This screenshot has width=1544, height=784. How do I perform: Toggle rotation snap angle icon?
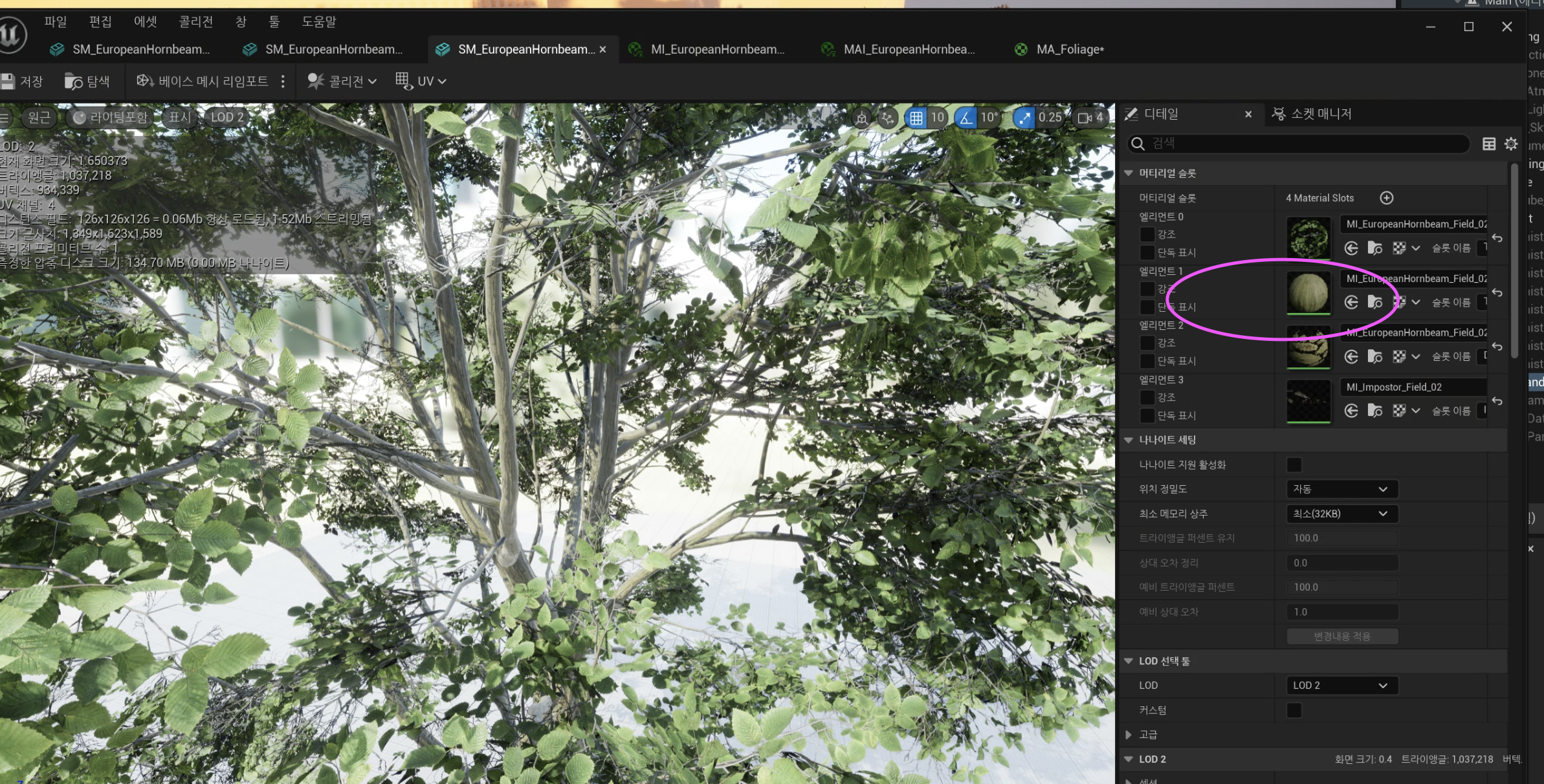click(x=965, y=118)
